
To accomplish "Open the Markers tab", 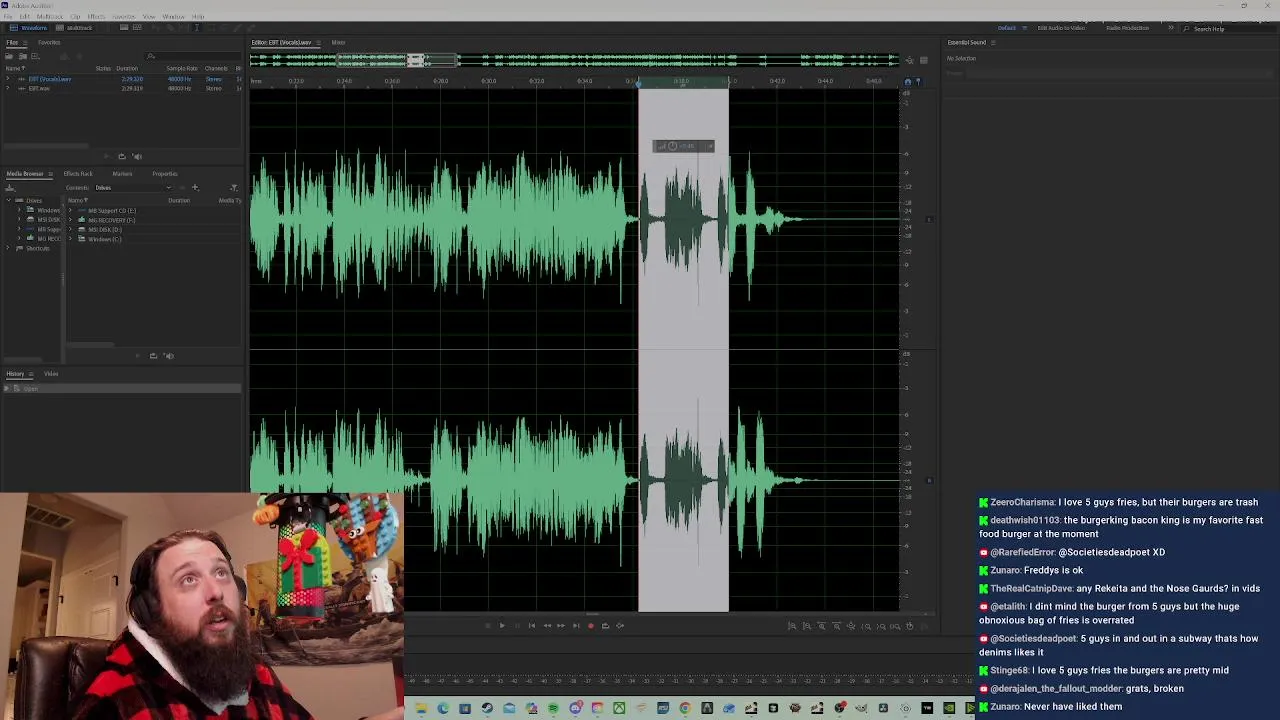I will 122,174.
